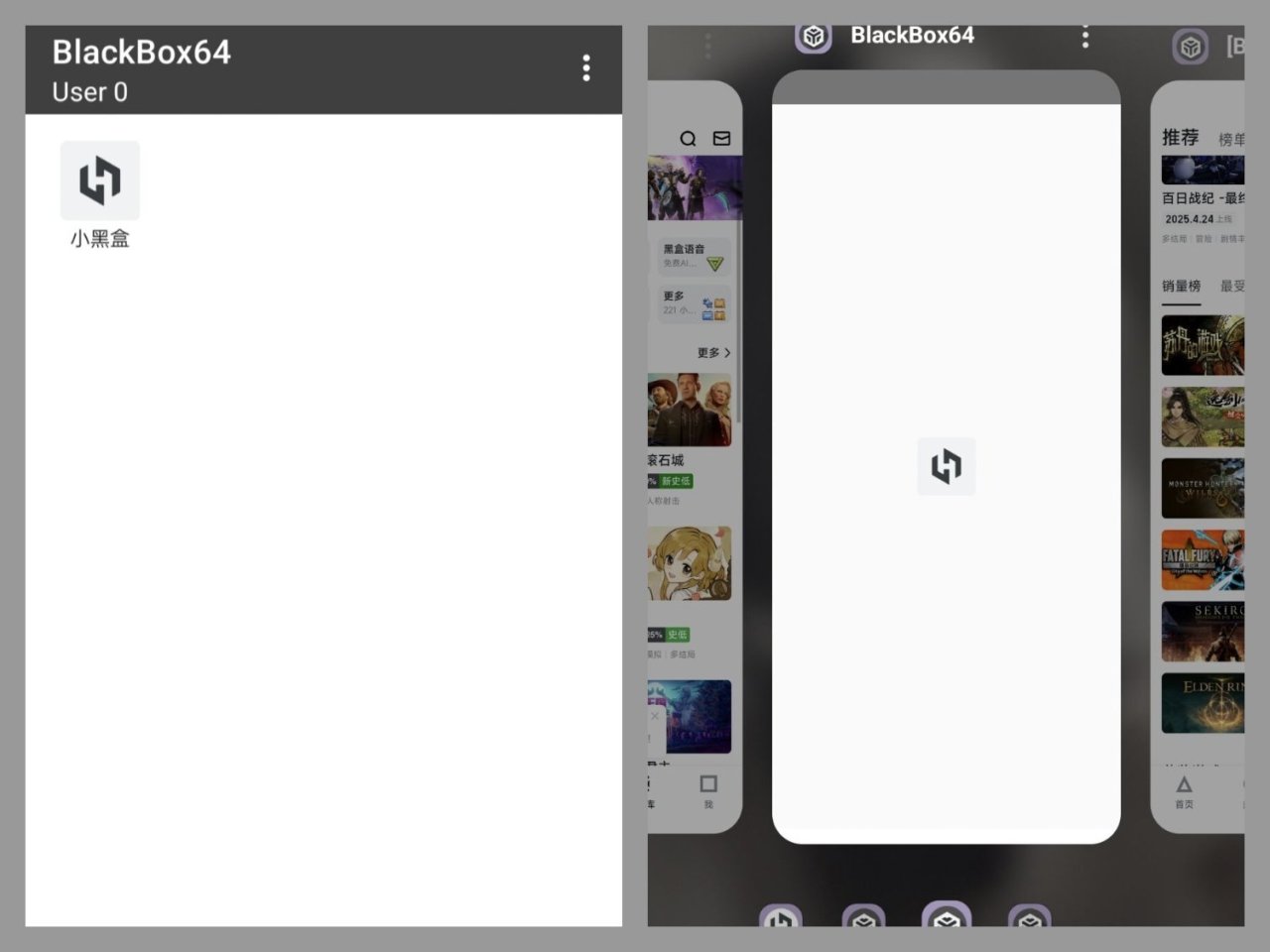Launch the 小黑盒 app in BlackBox64
1270x952 pixels.
point(99,194)
